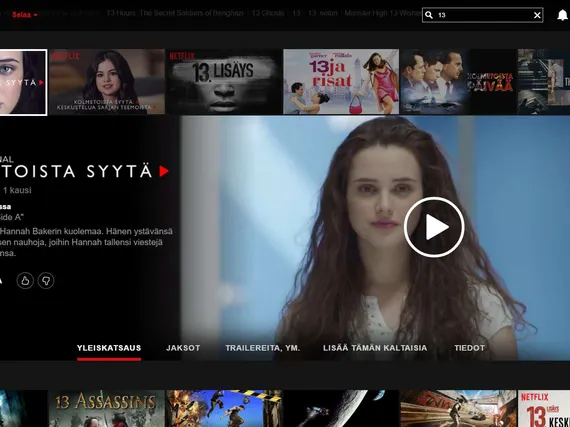Open the Tiedot tab

pyautogui.click(x=469, y=348)
